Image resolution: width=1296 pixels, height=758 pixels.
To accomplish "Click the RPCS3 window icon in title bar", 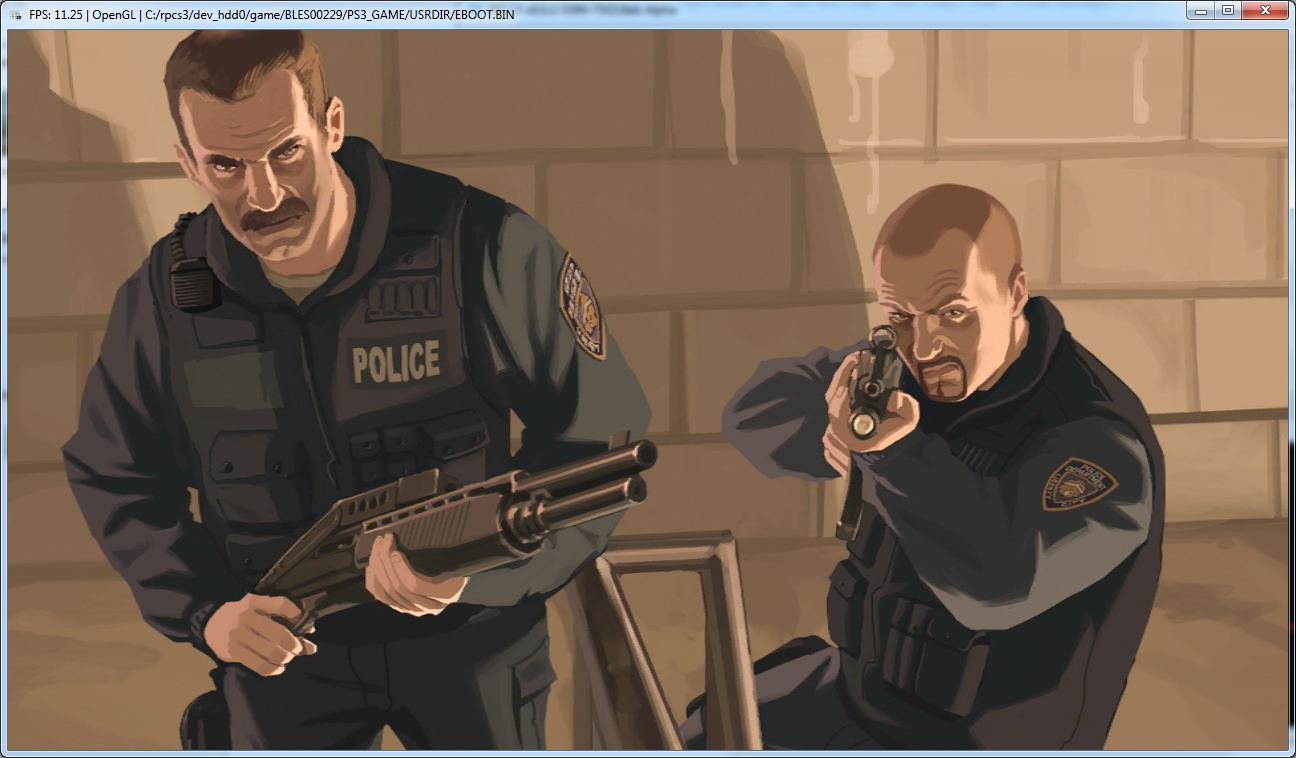I will click(16, 15).
